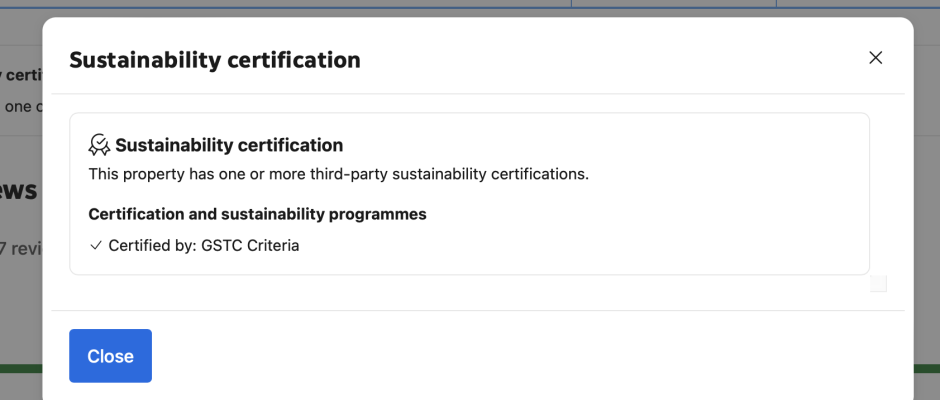Dismiss the dialog with the X icon
Image resolution: width=940 pixels, height=400 pixels.
875,58
